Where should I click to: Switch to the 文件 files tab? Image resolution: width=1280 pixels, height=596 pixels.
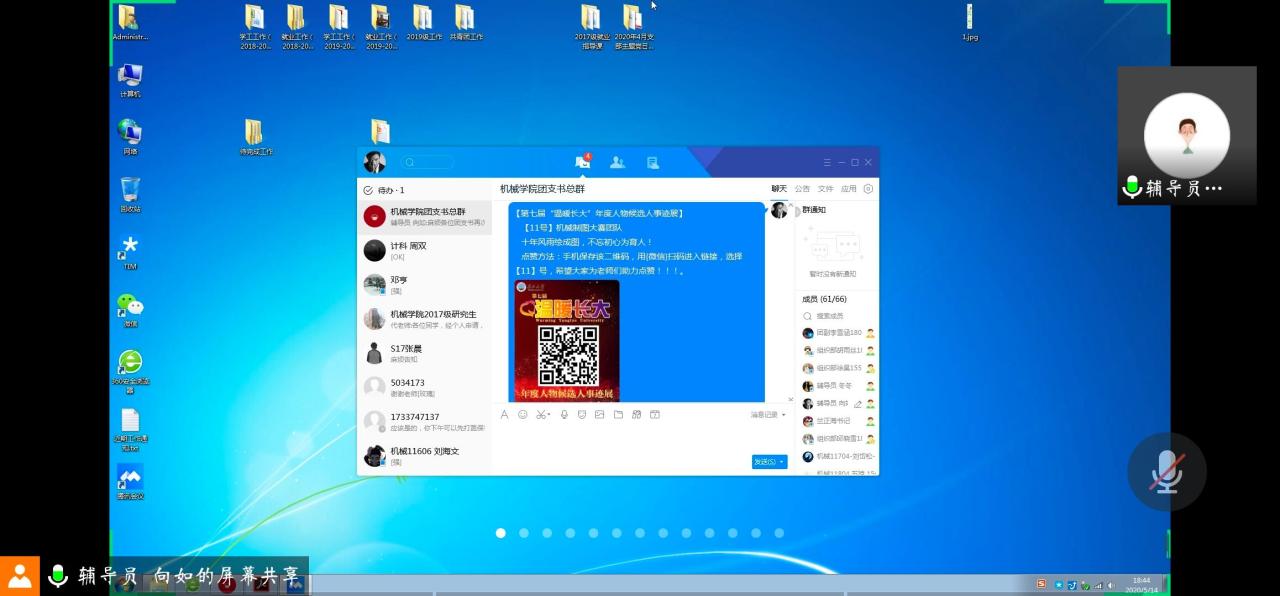[x=825, y=188]
